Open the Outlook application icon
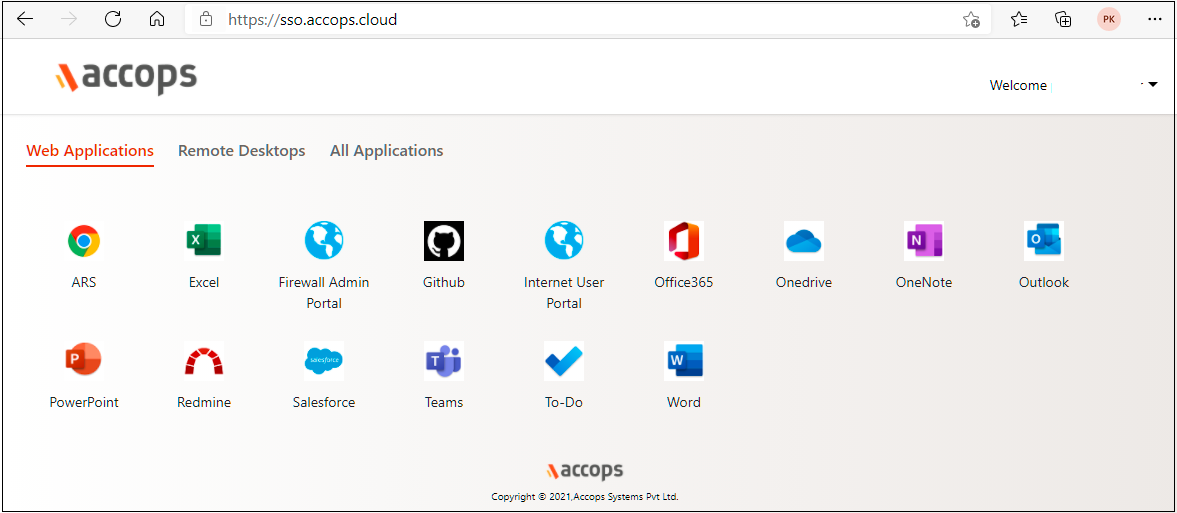 1044,241
